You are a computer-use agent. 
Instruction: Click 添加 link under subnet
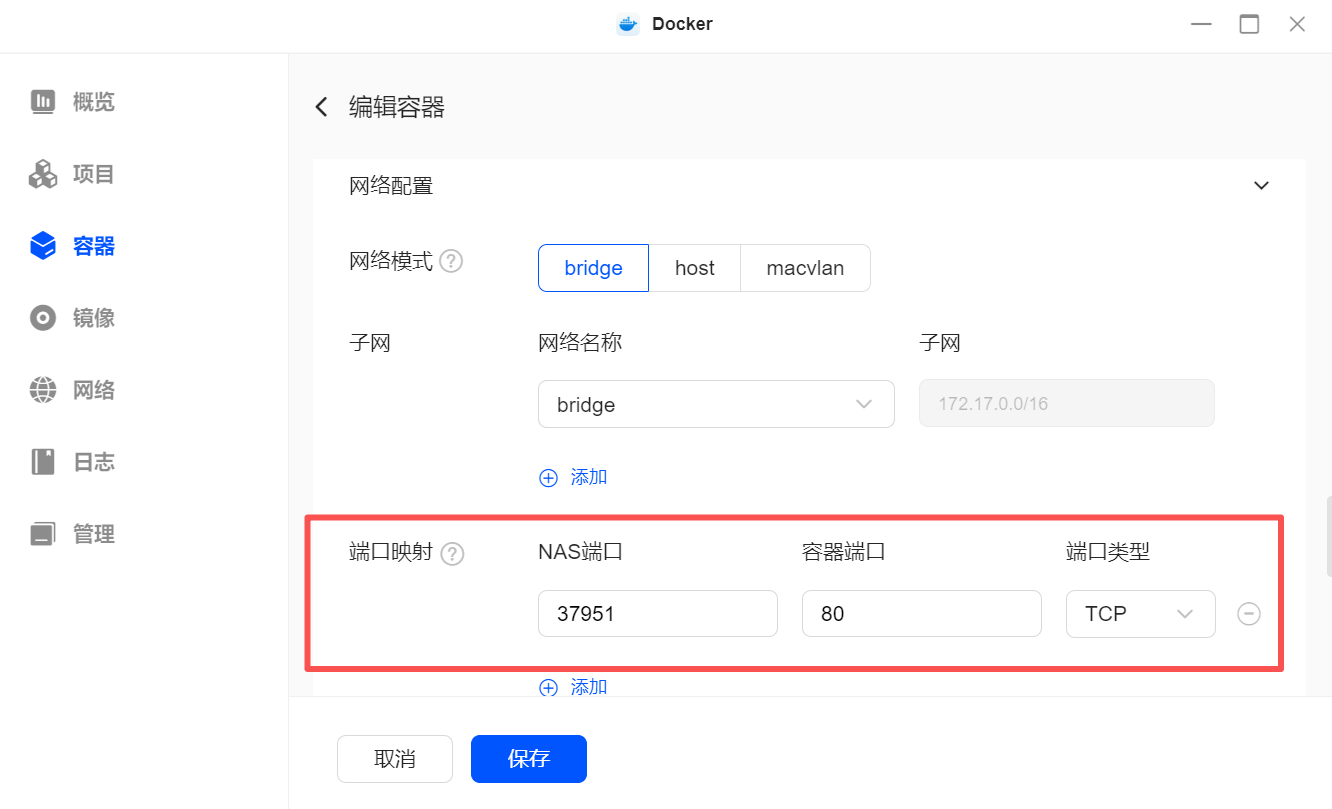point(589,478)
